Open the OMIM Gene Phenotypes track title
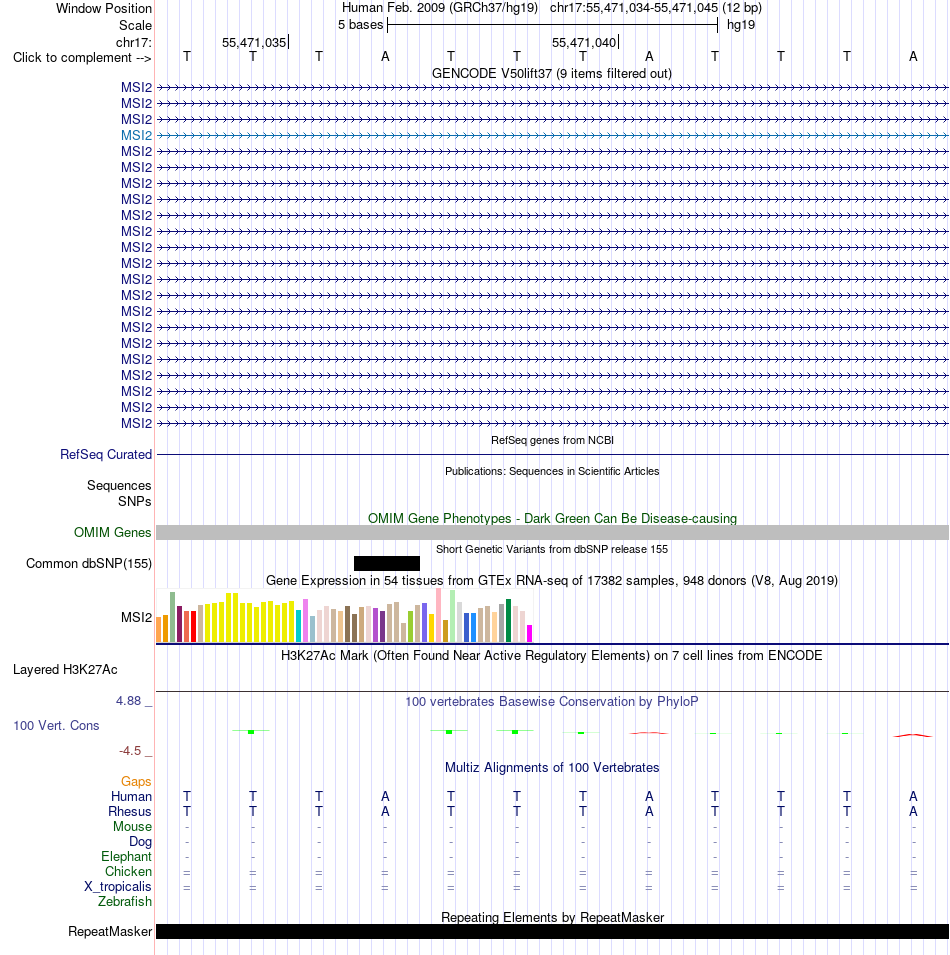This screenshot has width=950, height=955. click(552, 518)
